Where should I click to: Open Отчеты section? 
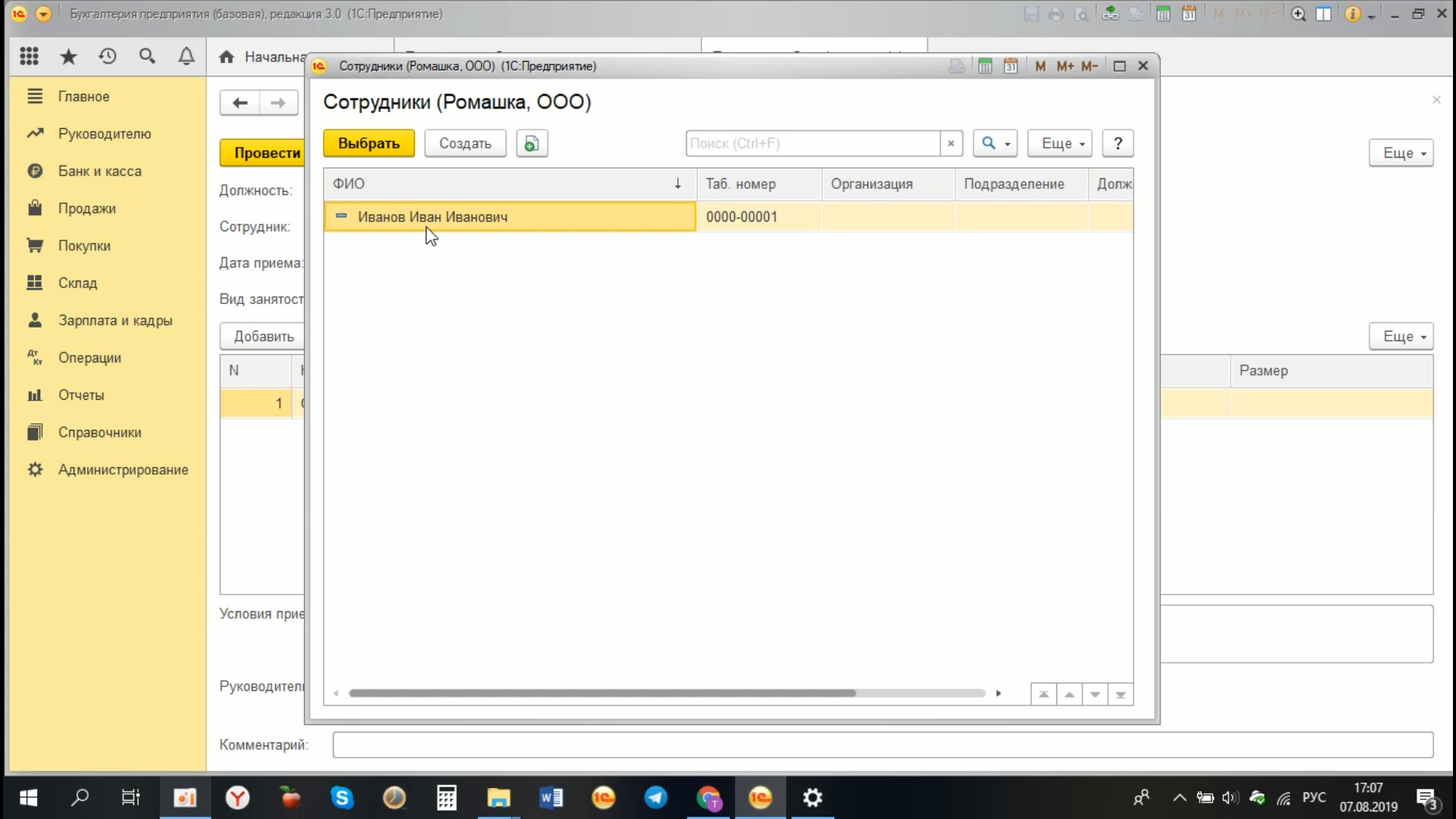(x=81, y=395)
